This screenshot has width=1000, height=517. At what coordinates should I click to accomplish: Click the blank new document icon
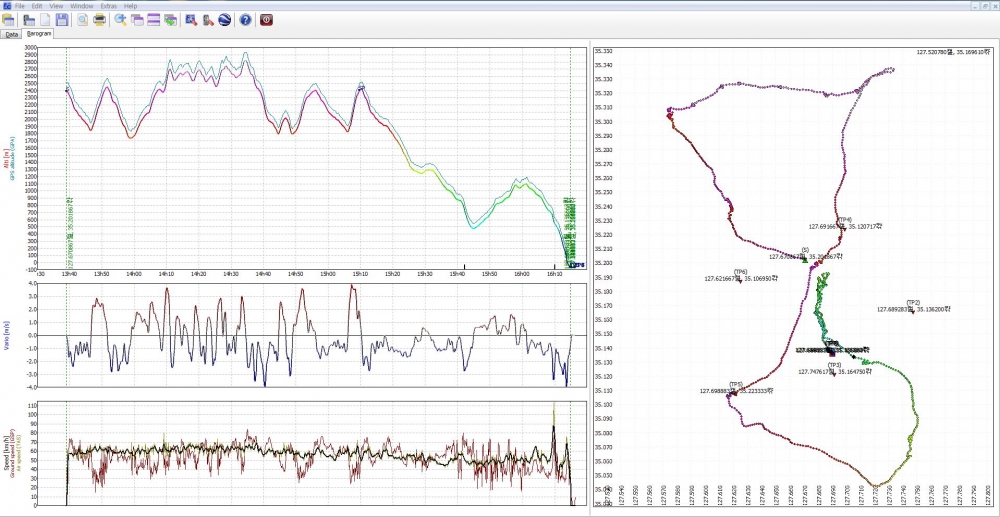tap(45, 20)
